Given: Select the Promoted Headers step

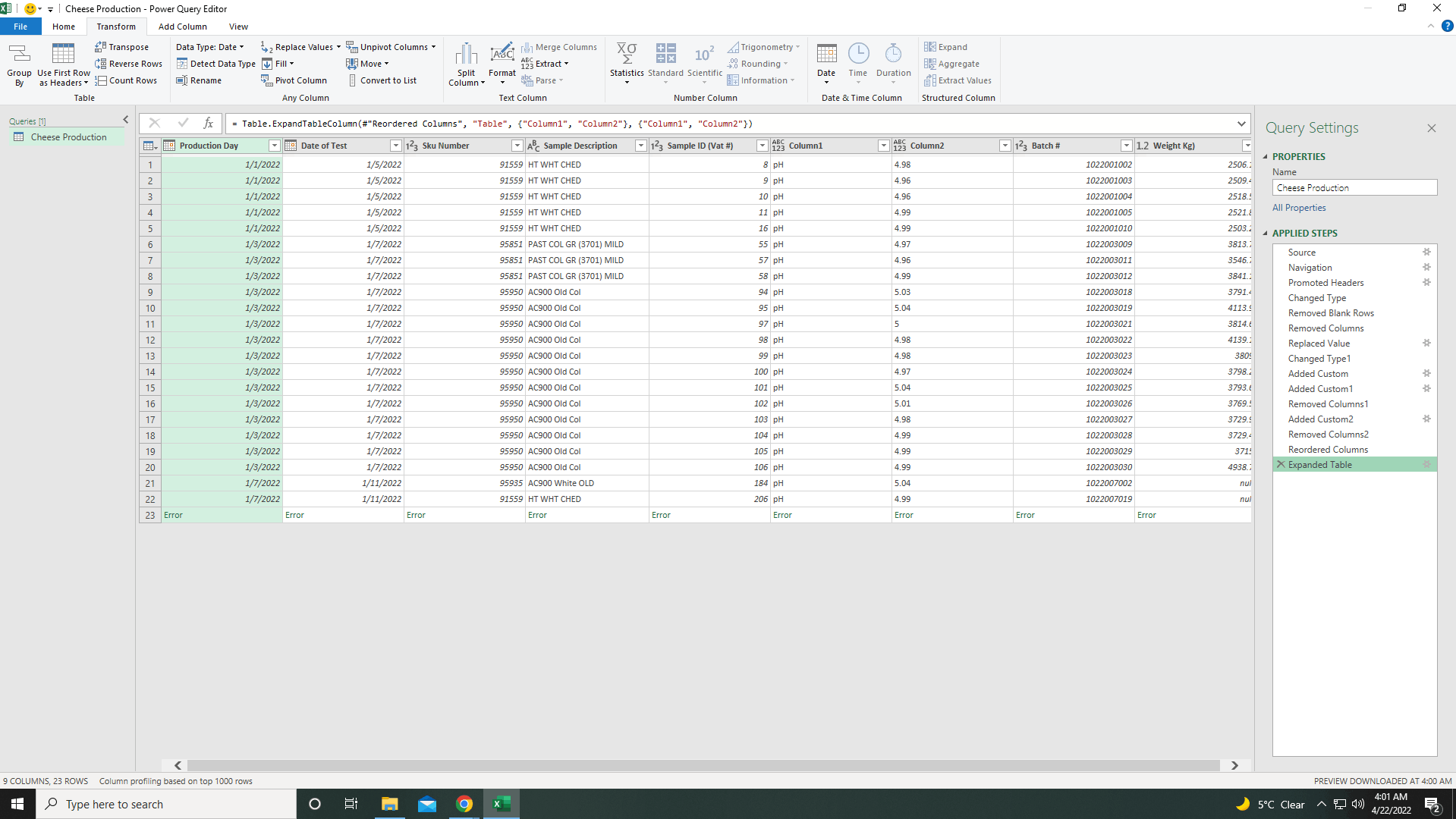Looking at the screenshot, I should pos(1325,282).
